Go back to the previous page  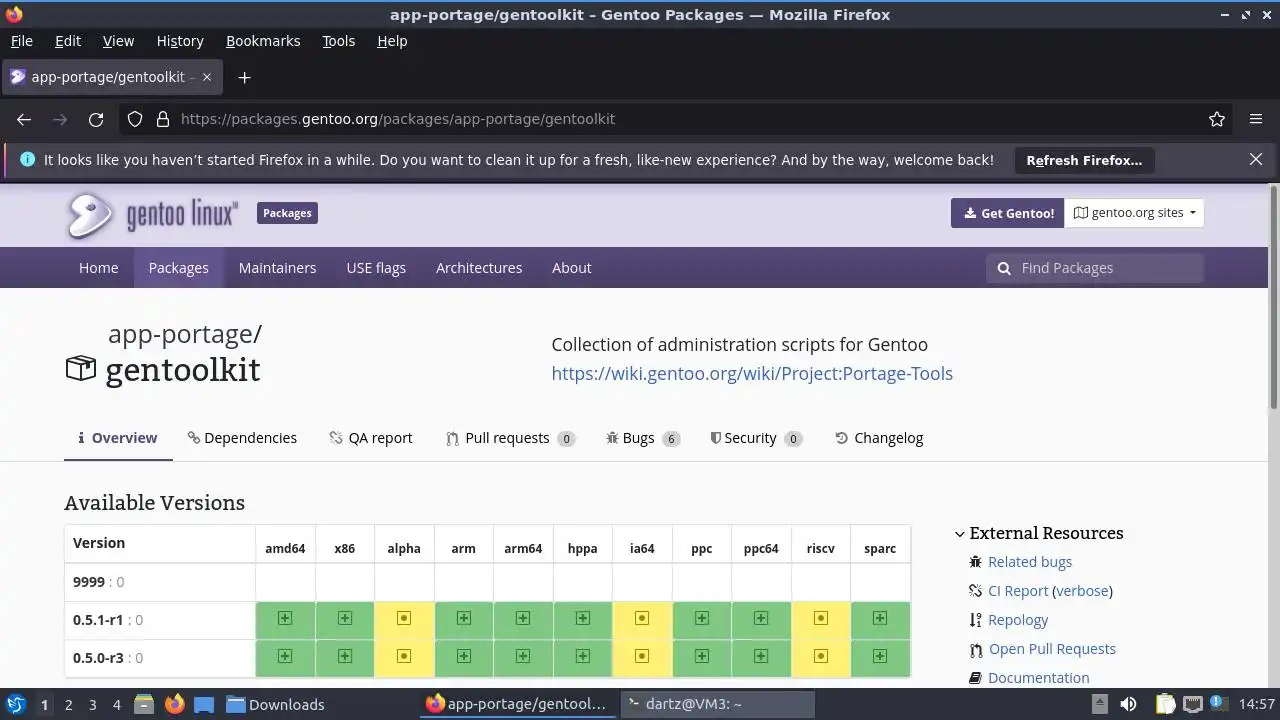pos(24,119)
